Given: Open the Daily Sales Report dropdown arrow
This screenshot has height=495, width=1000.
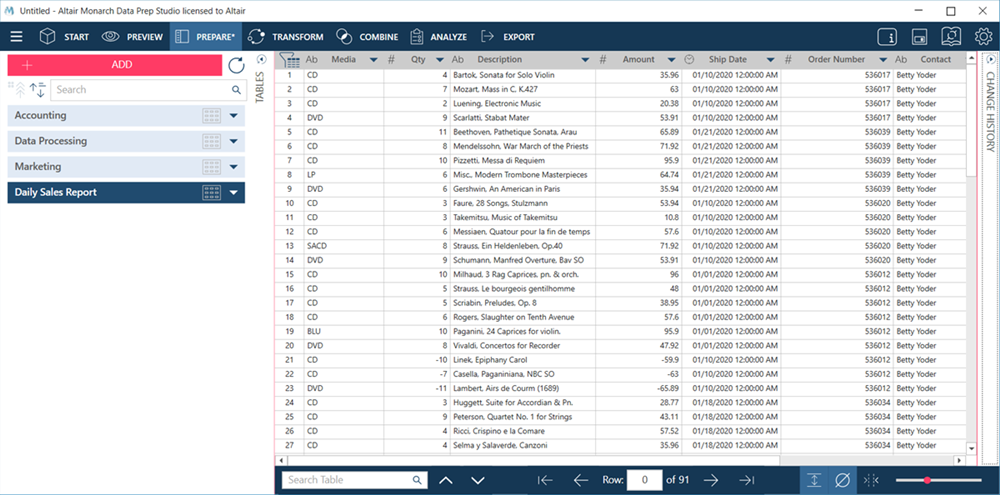Looking at the screenshot, I should (x=233, y=193).
